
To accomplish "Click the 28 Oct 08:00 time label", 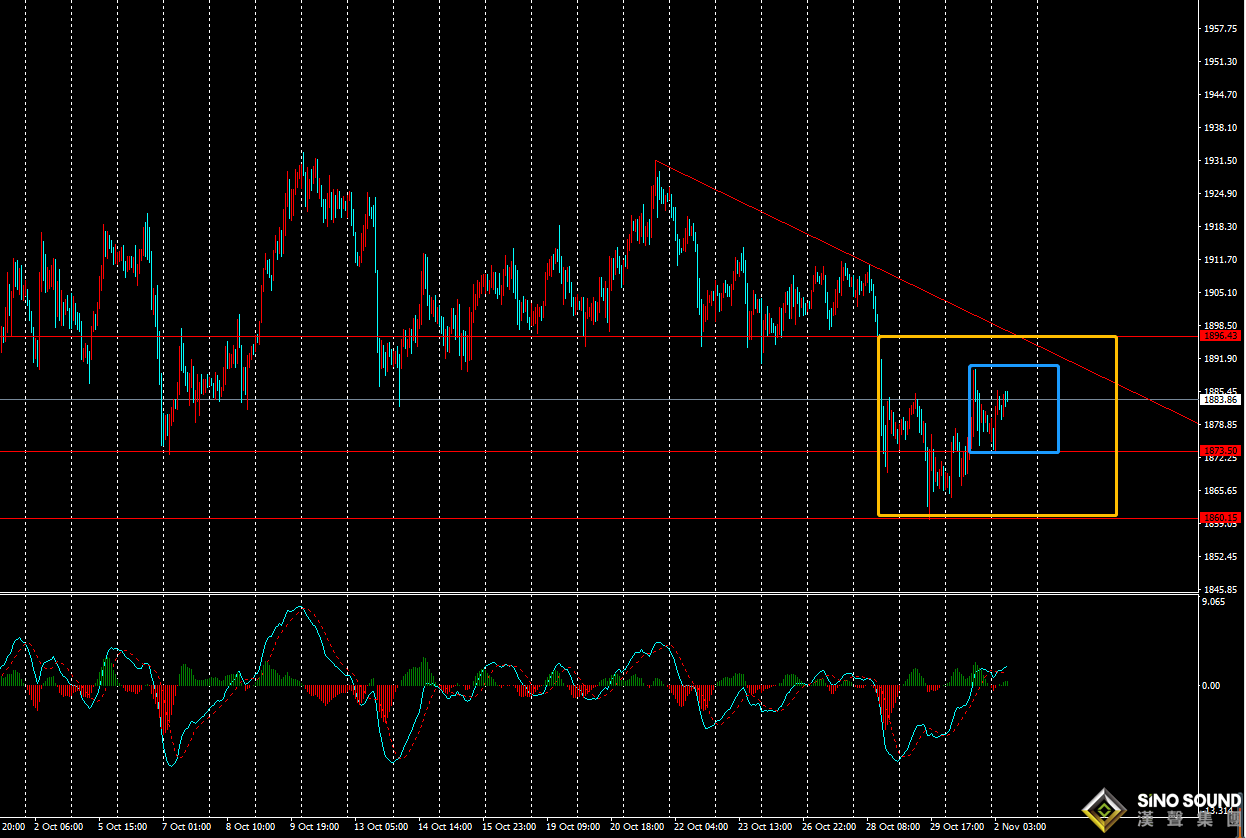I will (892, 827).
